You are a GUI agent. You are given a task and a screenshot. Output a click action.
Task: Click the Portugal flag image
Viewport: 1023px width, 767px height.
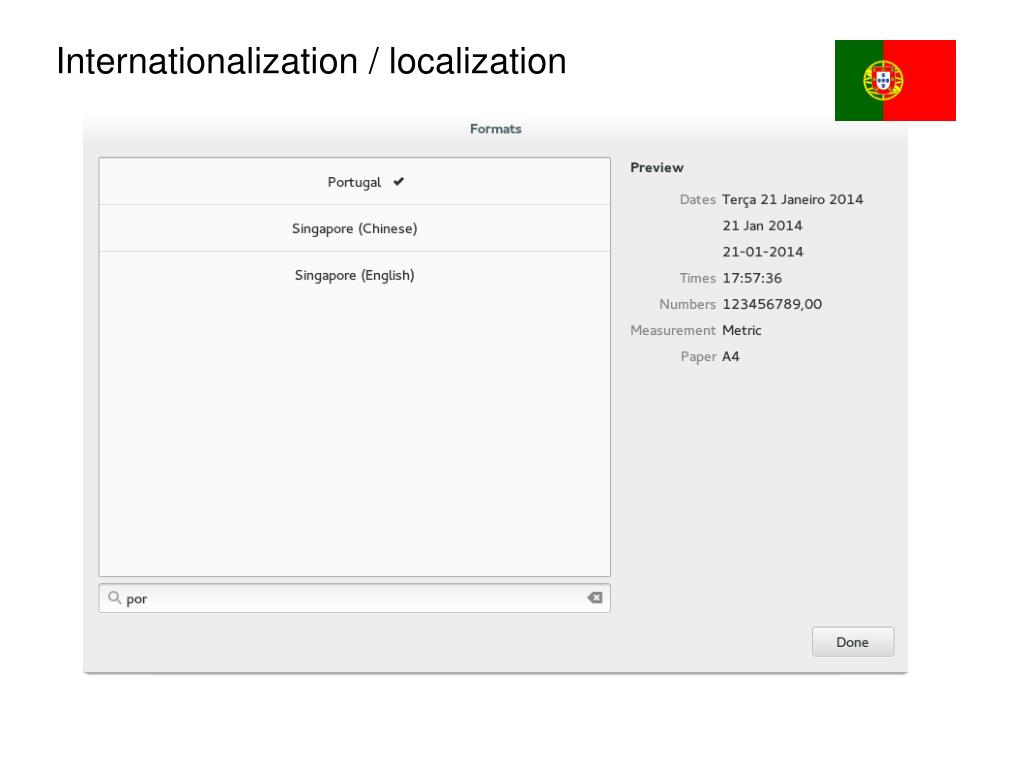point(895,80)
